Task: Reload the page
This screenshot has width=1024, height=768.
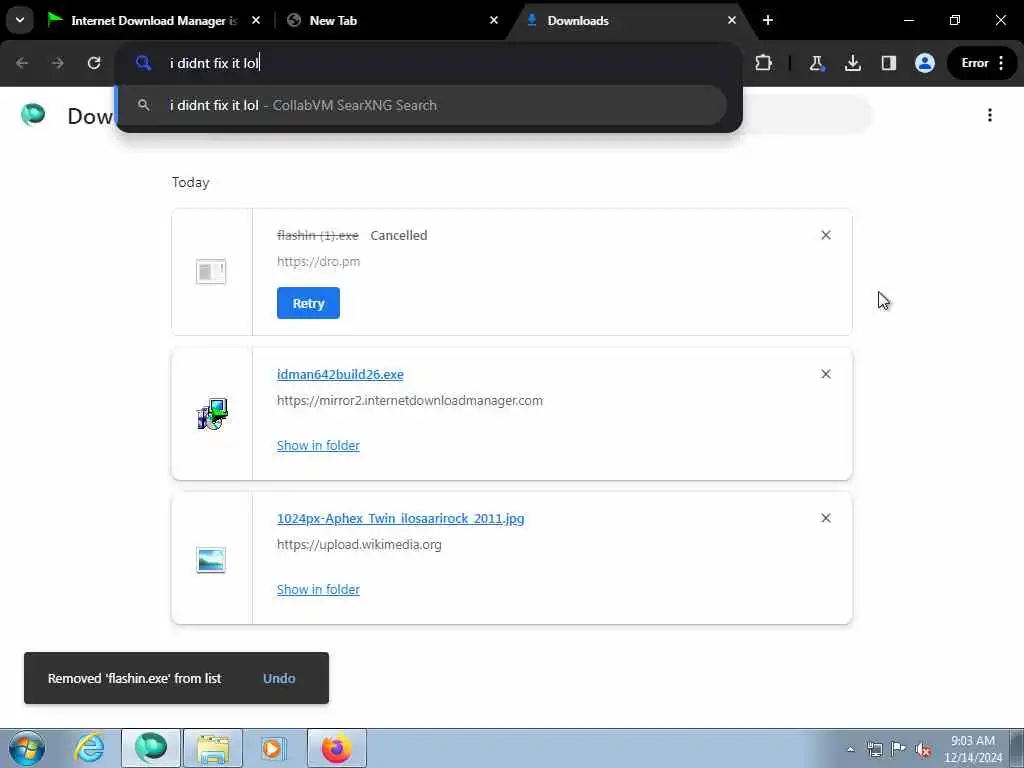Action: [94, 63]
